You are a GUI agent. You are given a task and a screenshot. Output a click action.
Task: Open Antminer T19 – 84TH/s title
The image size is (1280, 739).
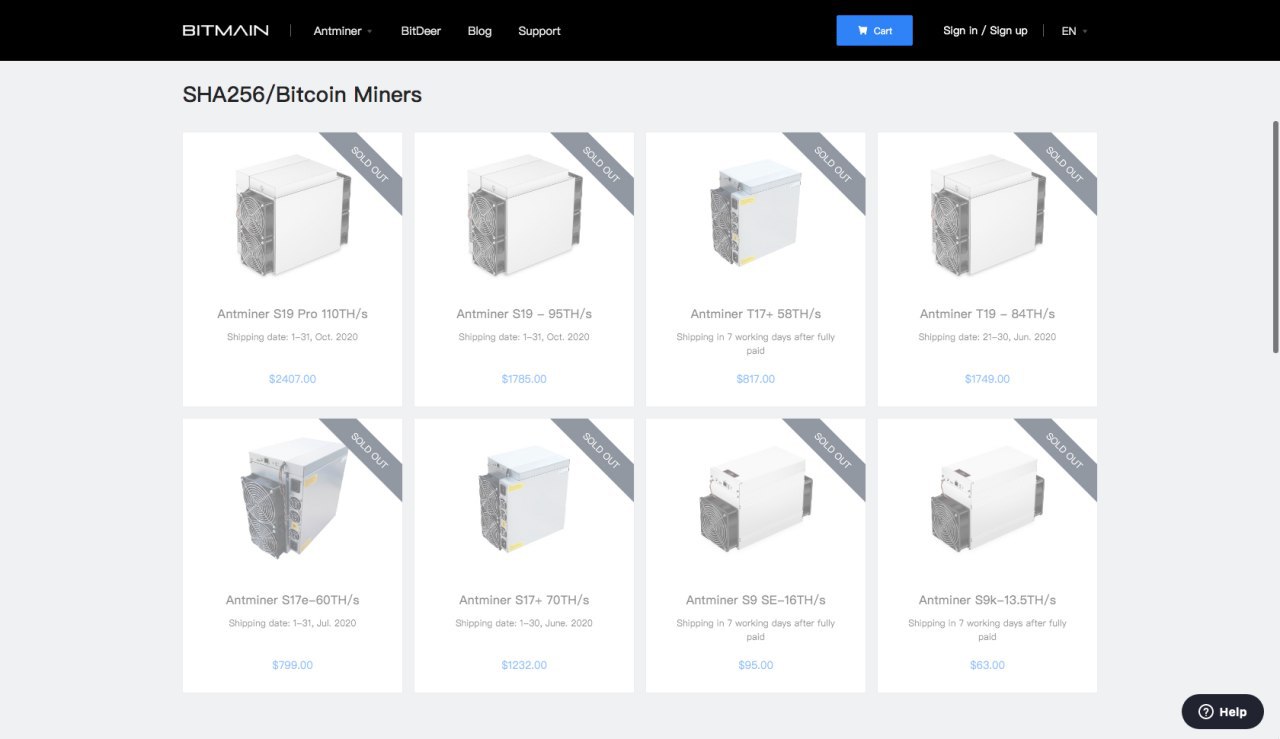(x=987, y=314)
